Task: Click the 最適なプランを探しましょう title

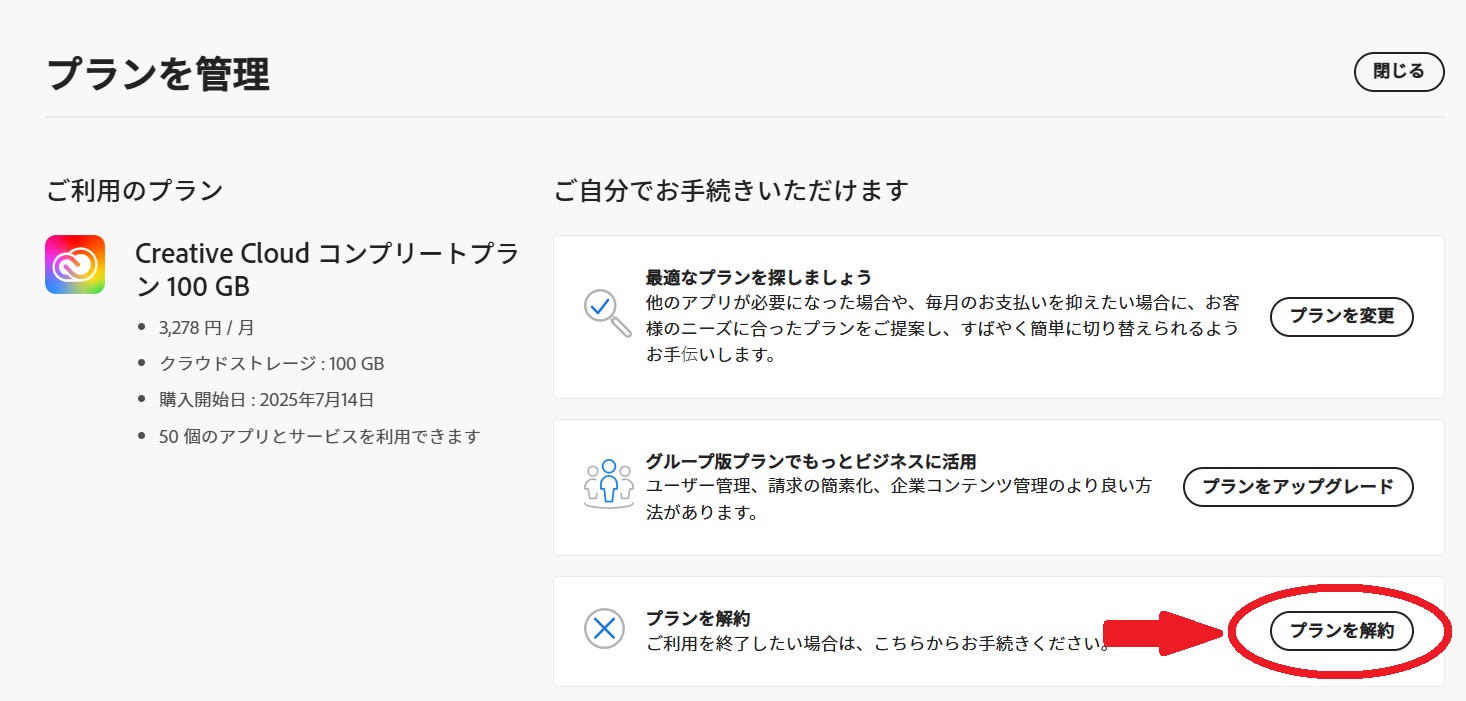Action: click(x=759, y=277)
